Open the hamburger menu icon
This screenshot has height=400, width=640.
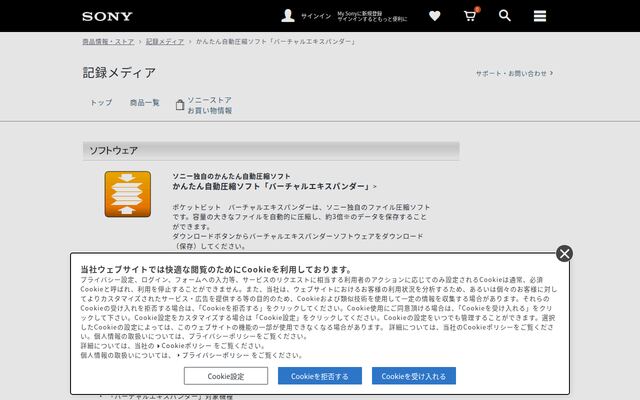540,16
